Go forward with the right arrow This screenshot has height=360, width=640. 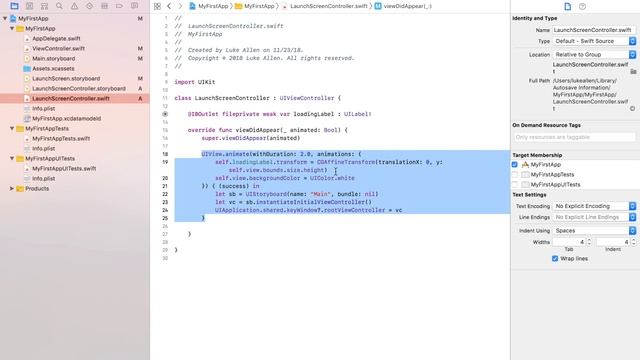pos(180,6)
